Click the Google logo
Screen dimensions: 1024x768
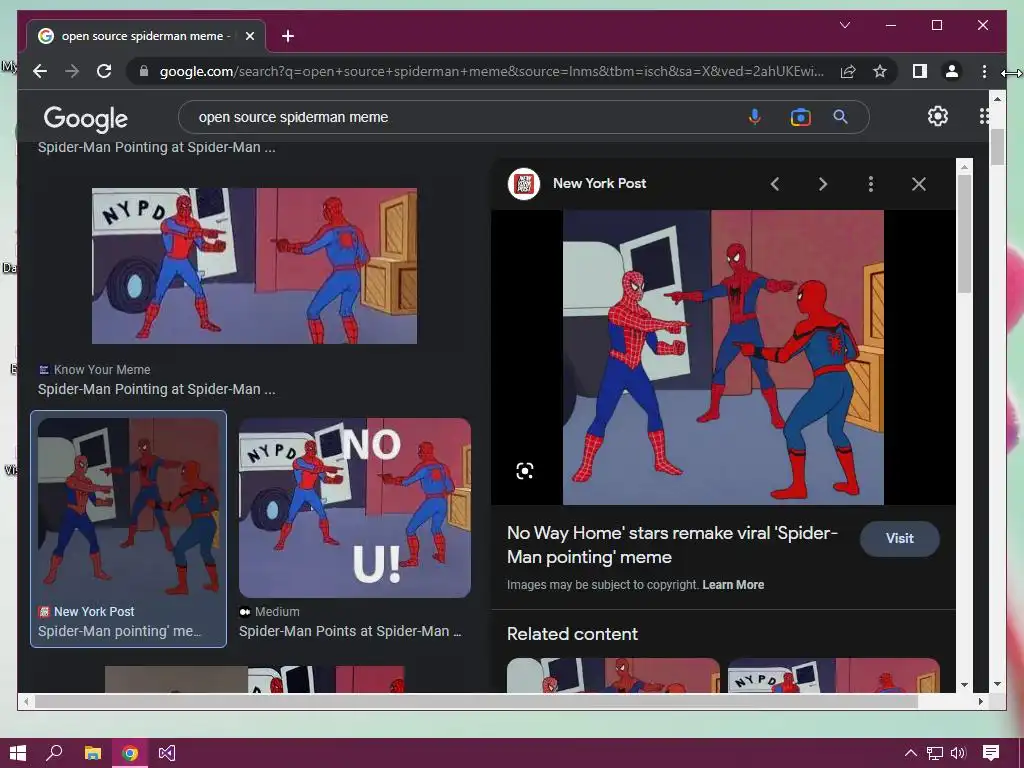point(86,118)
